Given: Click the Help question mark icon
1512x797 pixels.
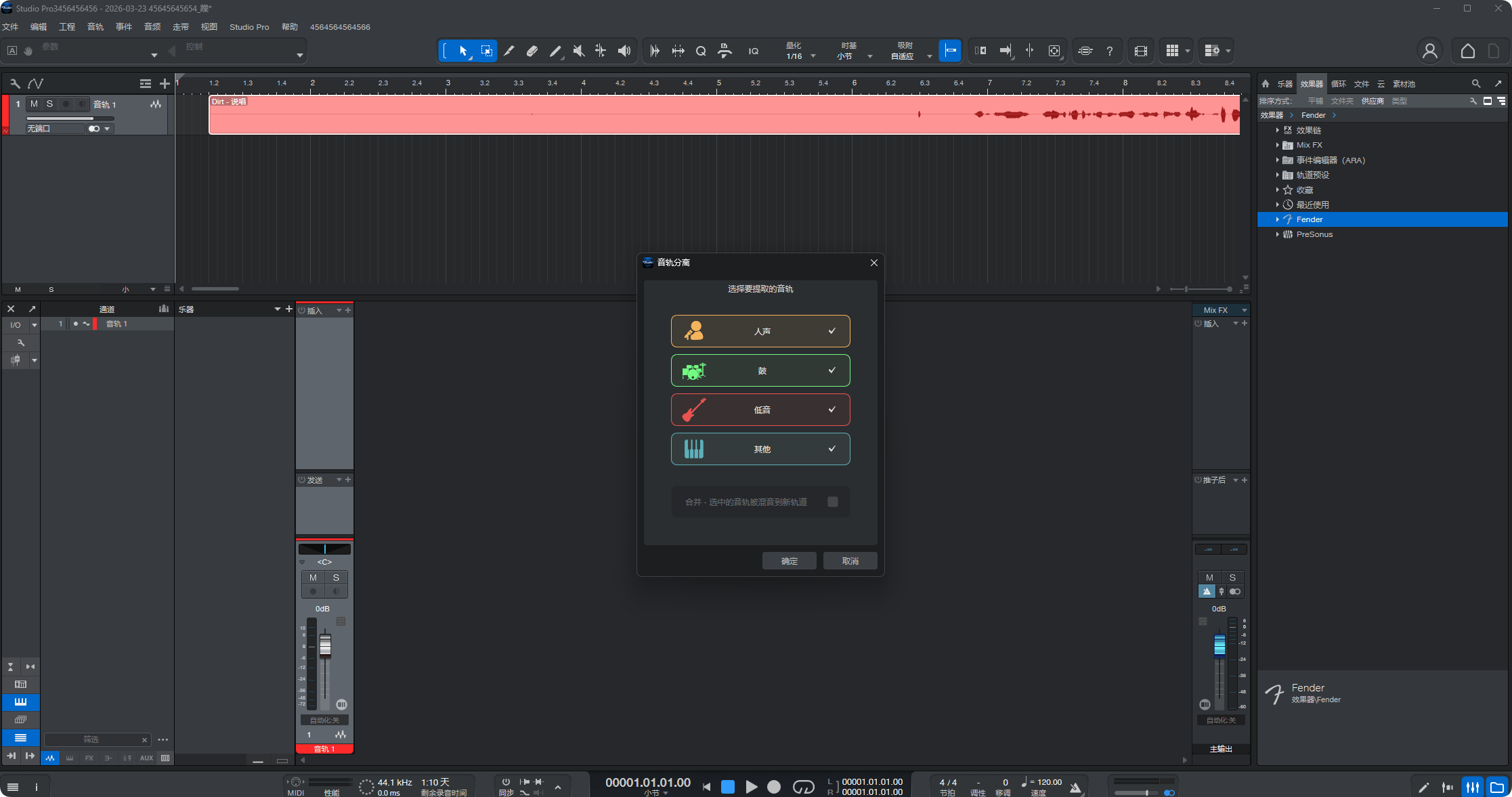Looking at the screenshot, I should coord(1110,51).
